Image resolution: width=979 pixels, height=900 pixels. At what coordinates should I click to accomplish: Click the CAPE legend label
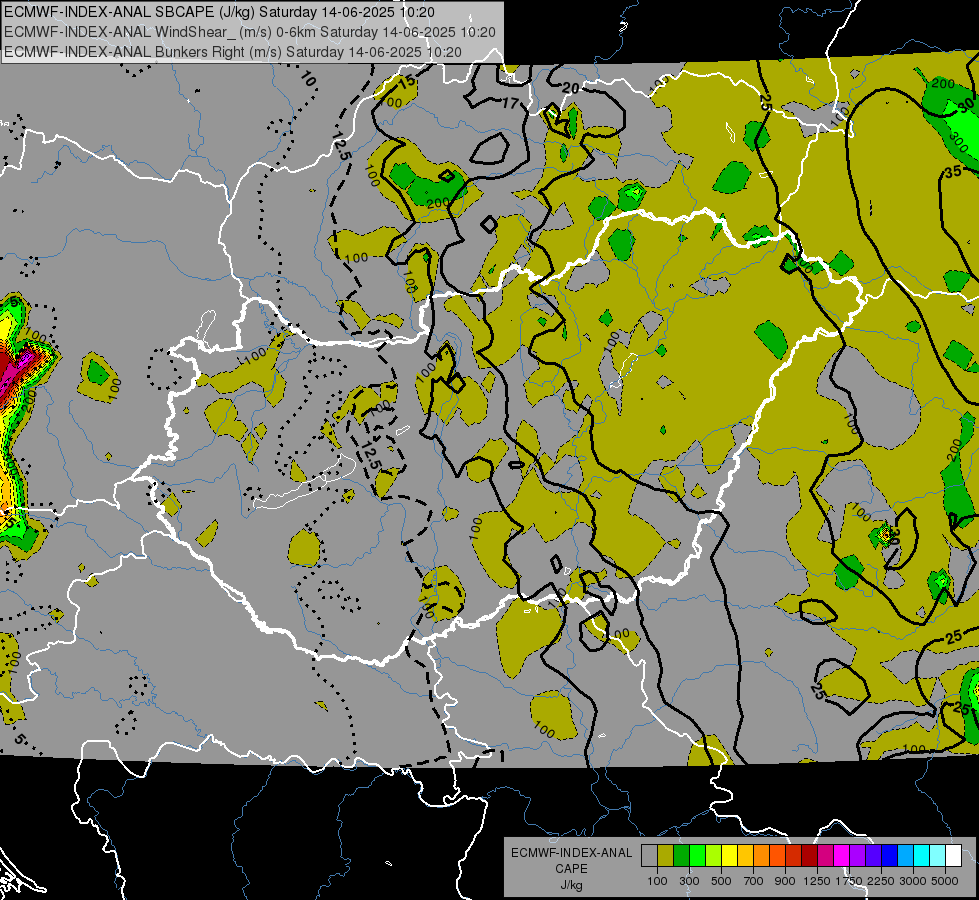pyautogui.click(x=572, y=868)
